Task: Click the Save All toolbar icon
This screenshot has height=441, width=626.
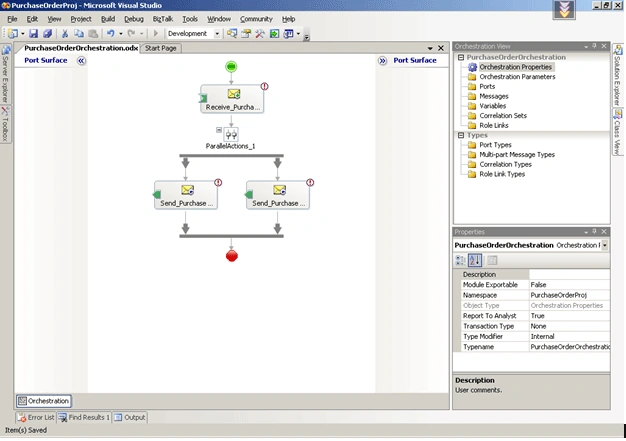Action: pos(48,34)
